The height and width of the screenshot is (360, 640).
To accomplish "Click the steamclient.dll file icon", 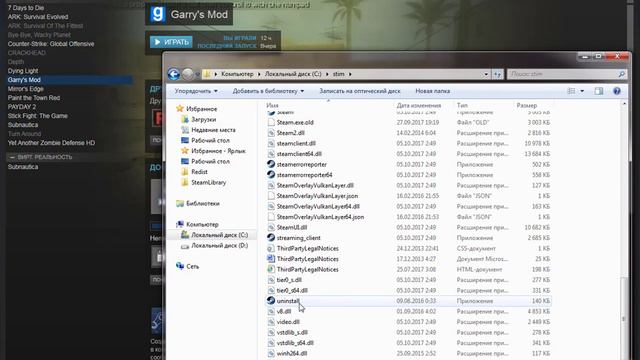I will (x=271, y=143).
